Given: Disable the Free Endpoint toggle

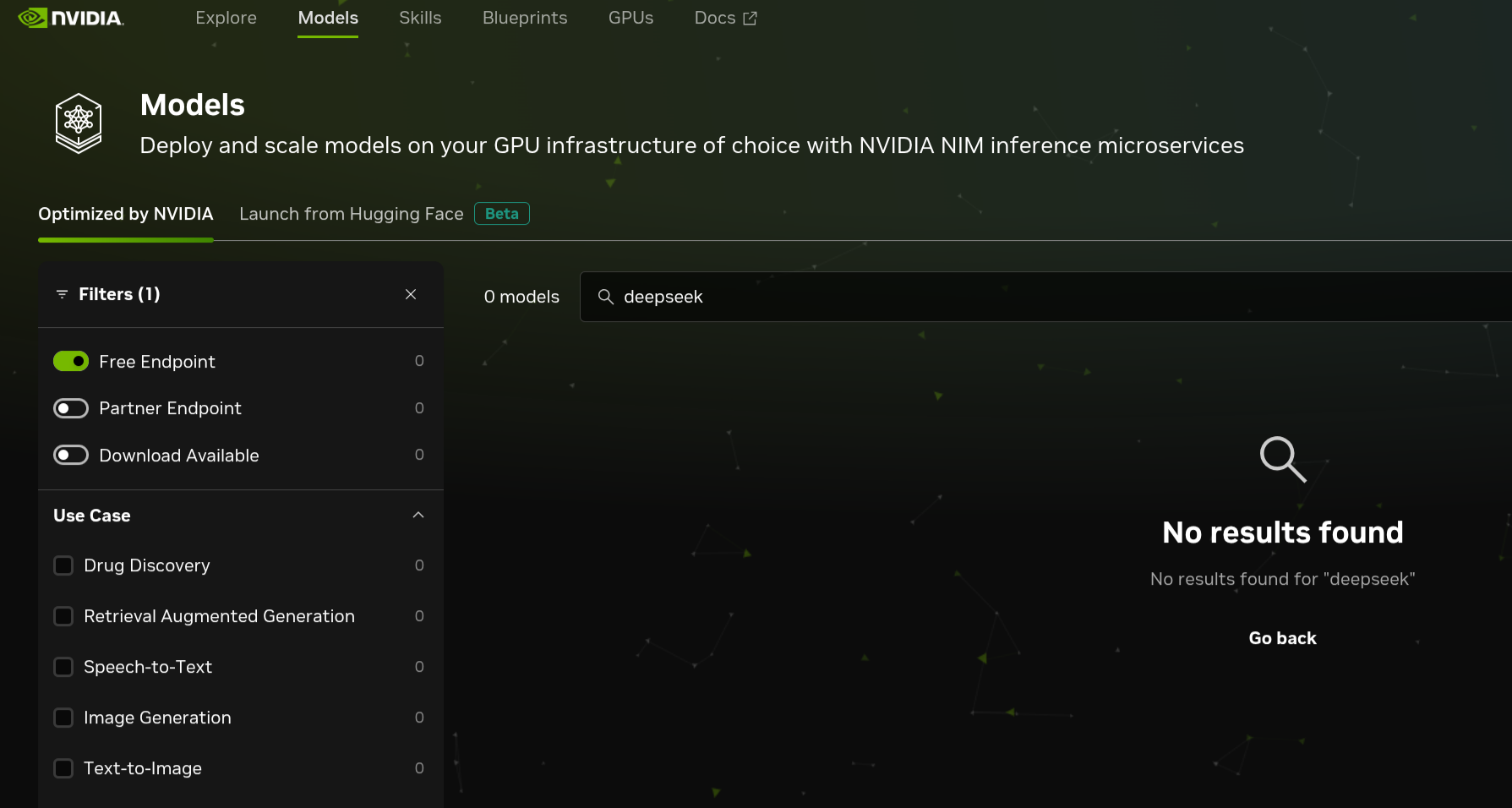Looking at the screenshot, I should coord(71,362).
